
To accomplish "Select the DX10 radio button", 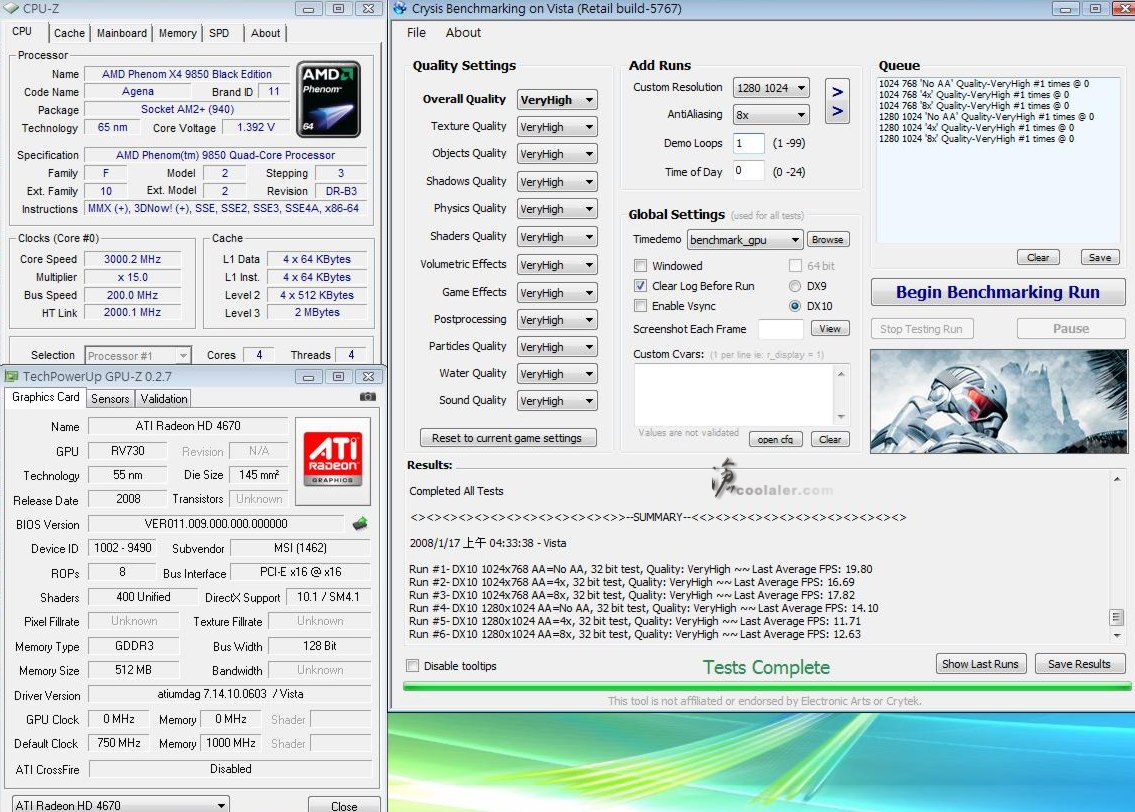I will pos(795,306).
